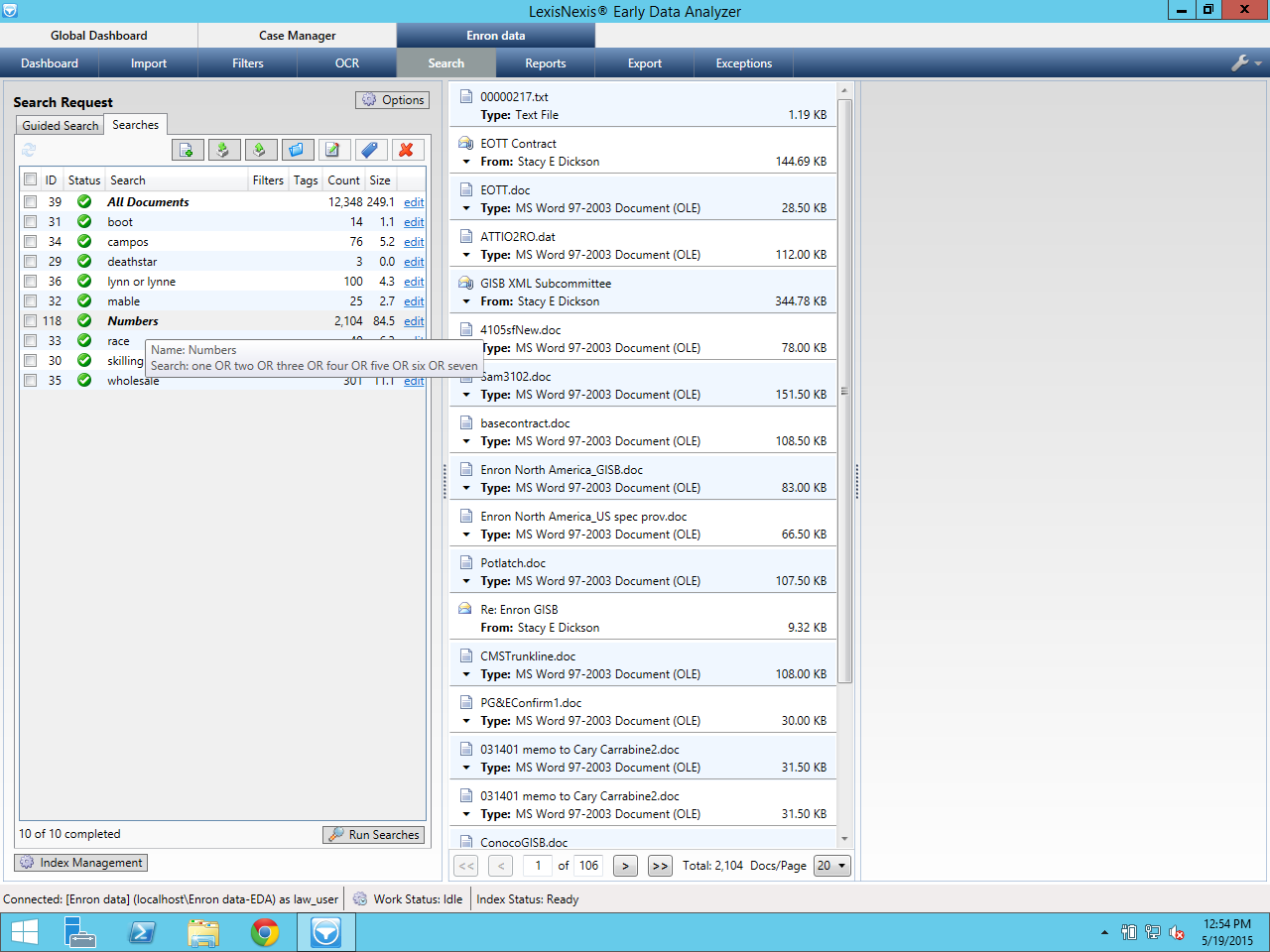Image resolution: width=1270 pixels, height=952 pixels.
Task: Click the red X delete search icon
Action: [x=407, y=150]
